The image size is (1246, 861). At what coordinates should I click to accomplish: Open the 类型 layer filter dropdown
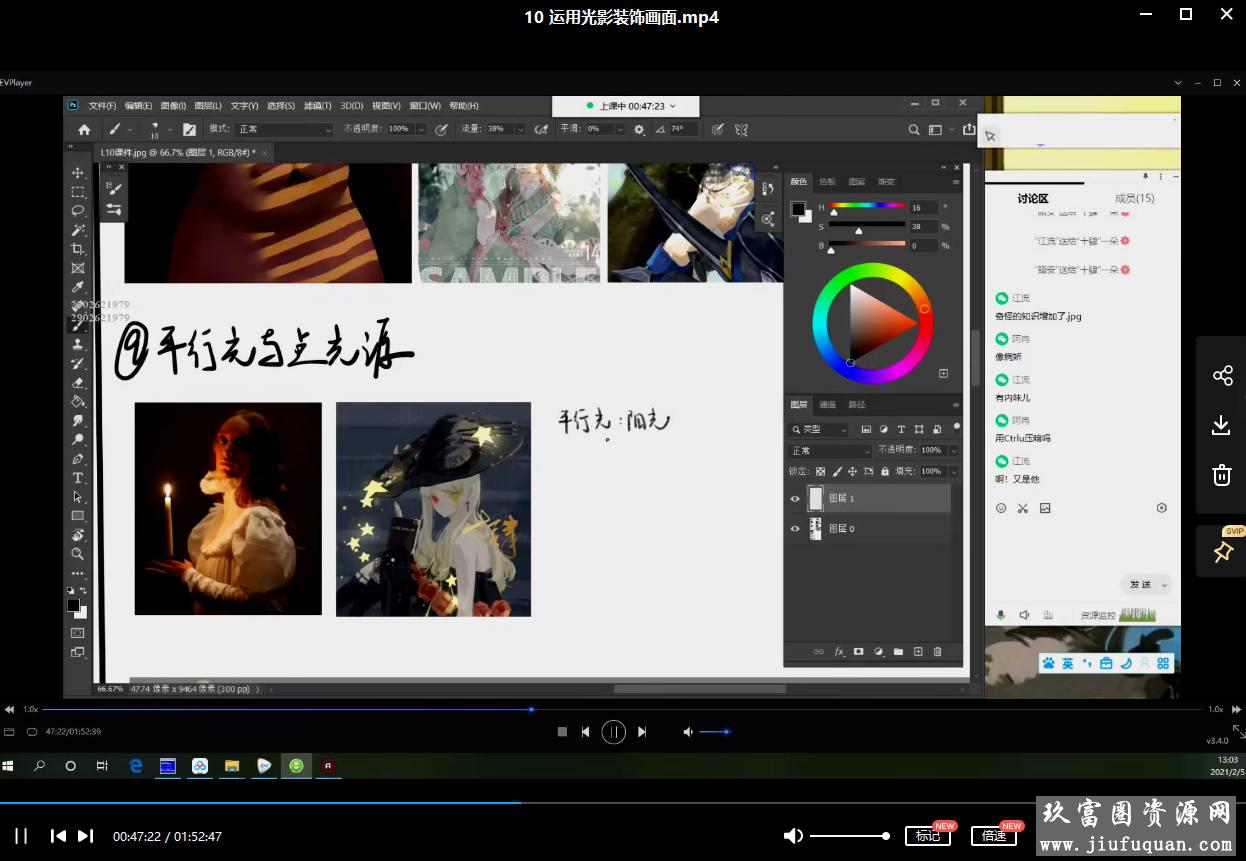point(820,429)
